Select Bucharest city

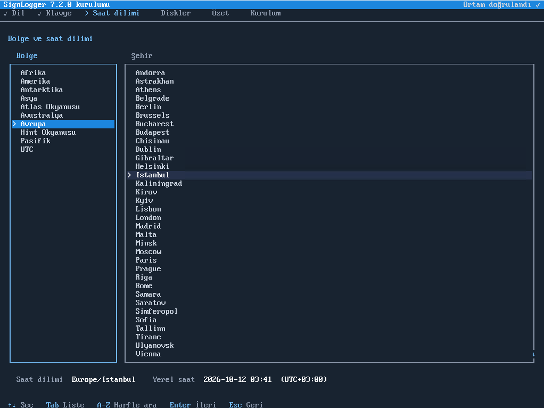[x=330, y=124]
